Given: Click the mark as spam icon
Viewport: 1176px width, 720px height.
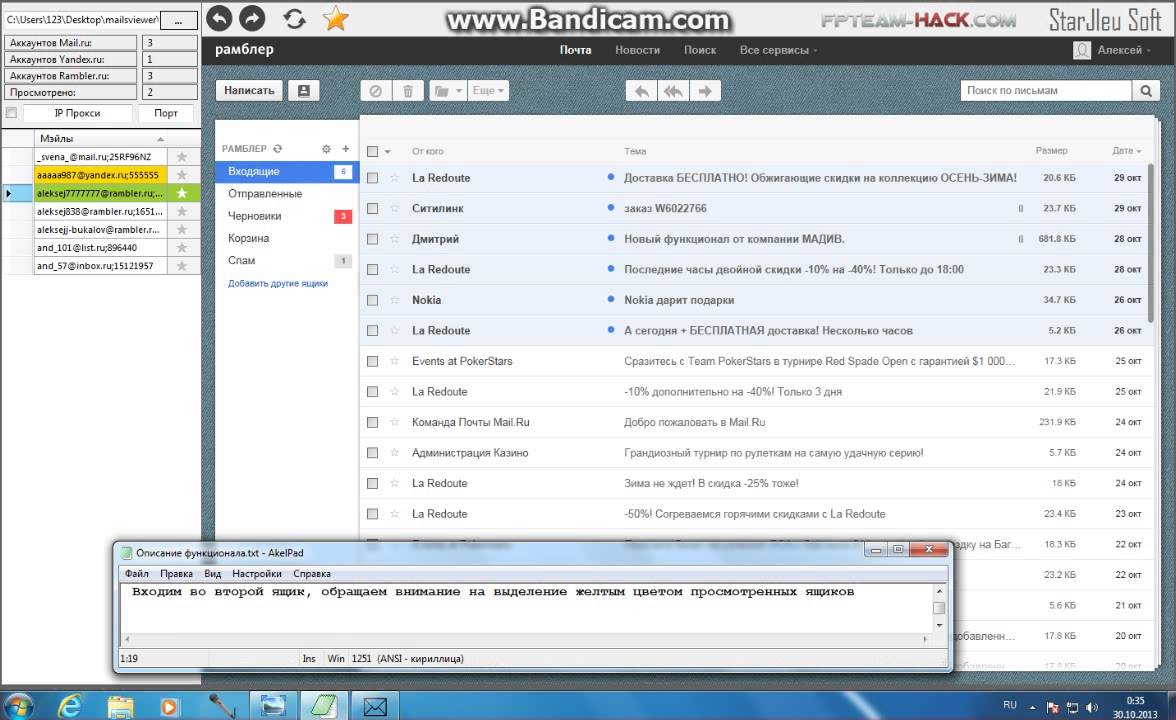Looking at the screenshot, I should (376, 91).
